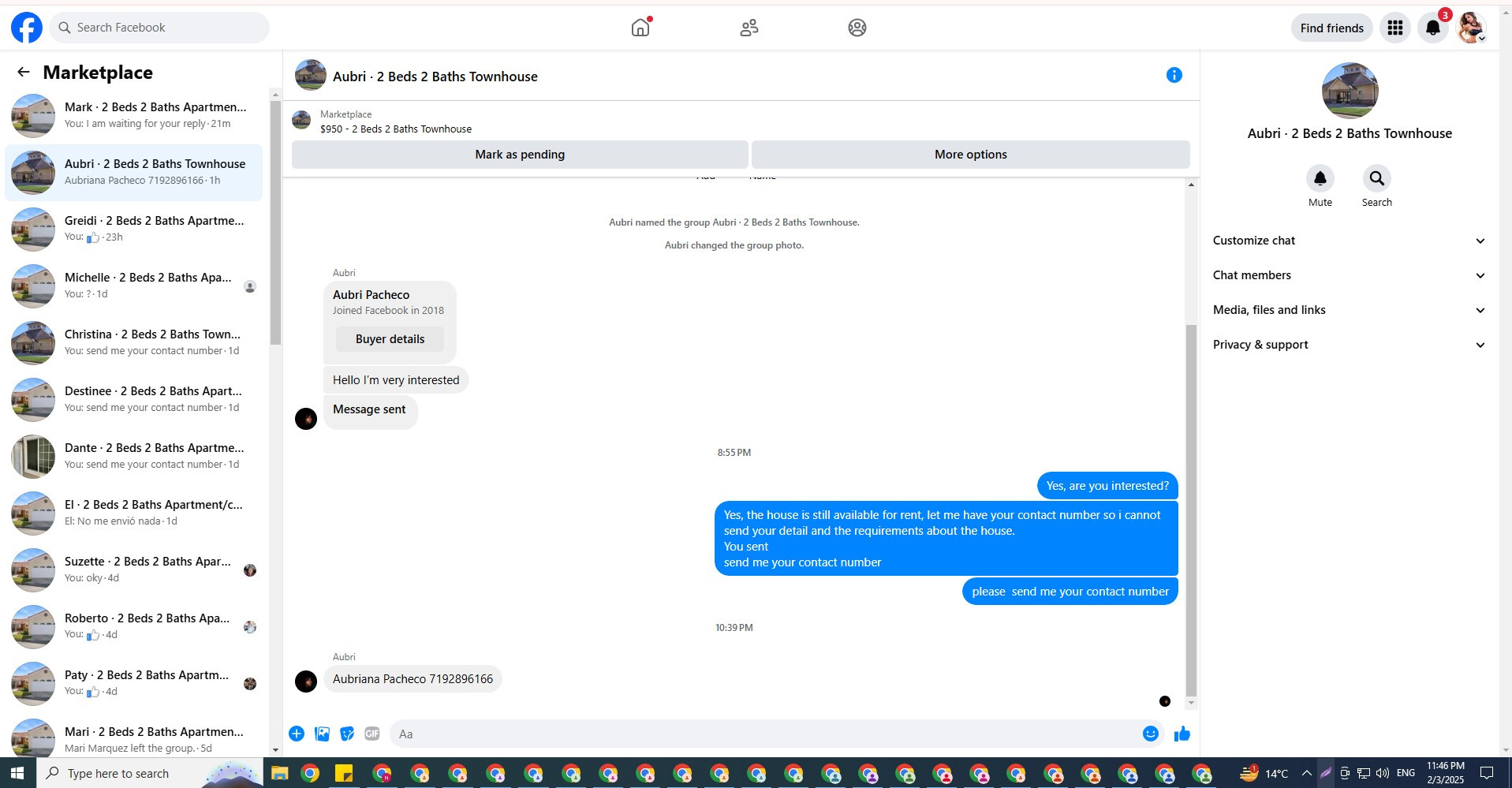The image size is (1512, 788).
Task: Open the Mari conversation
Action: (x=134, y=738)
